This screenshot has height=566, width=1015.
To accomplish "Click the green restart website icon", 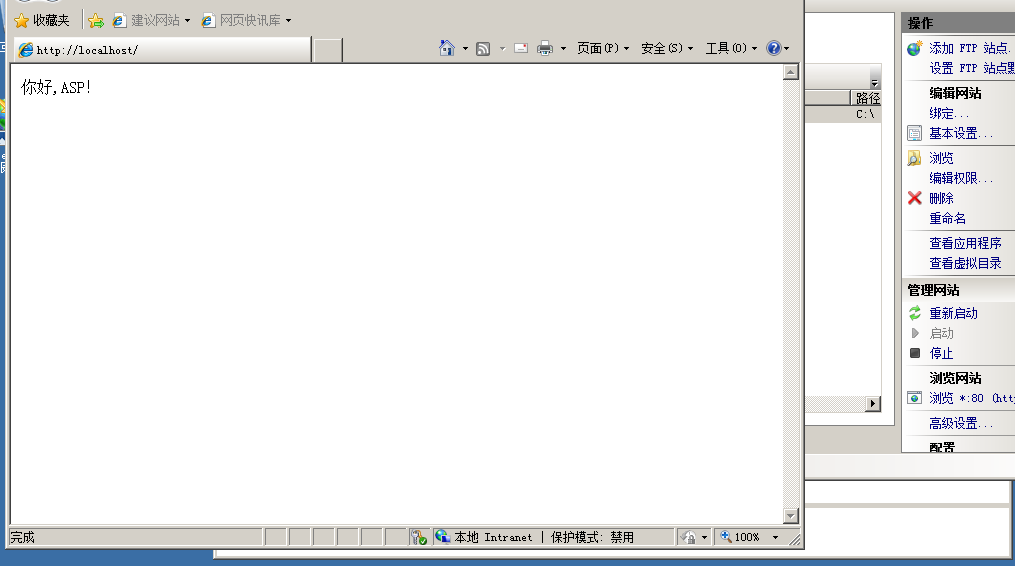I will click(914, 313).
